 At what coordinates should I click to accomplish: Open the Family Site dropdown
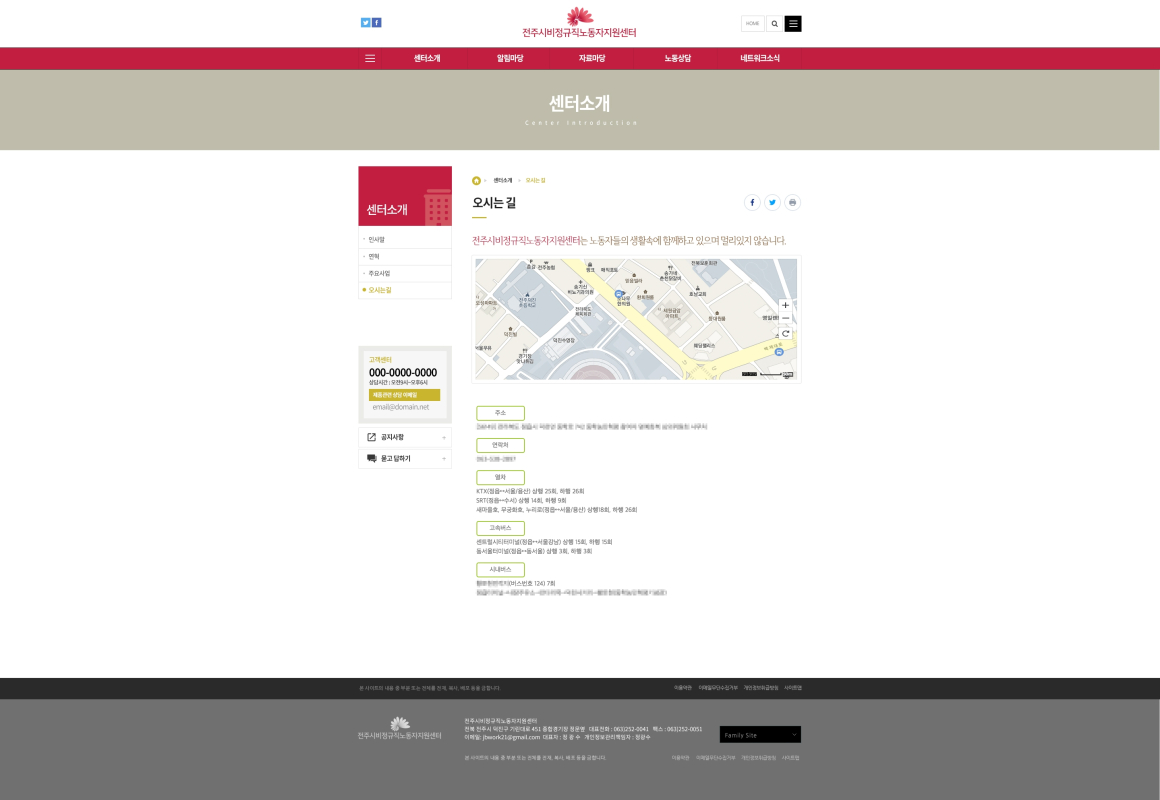761,735
